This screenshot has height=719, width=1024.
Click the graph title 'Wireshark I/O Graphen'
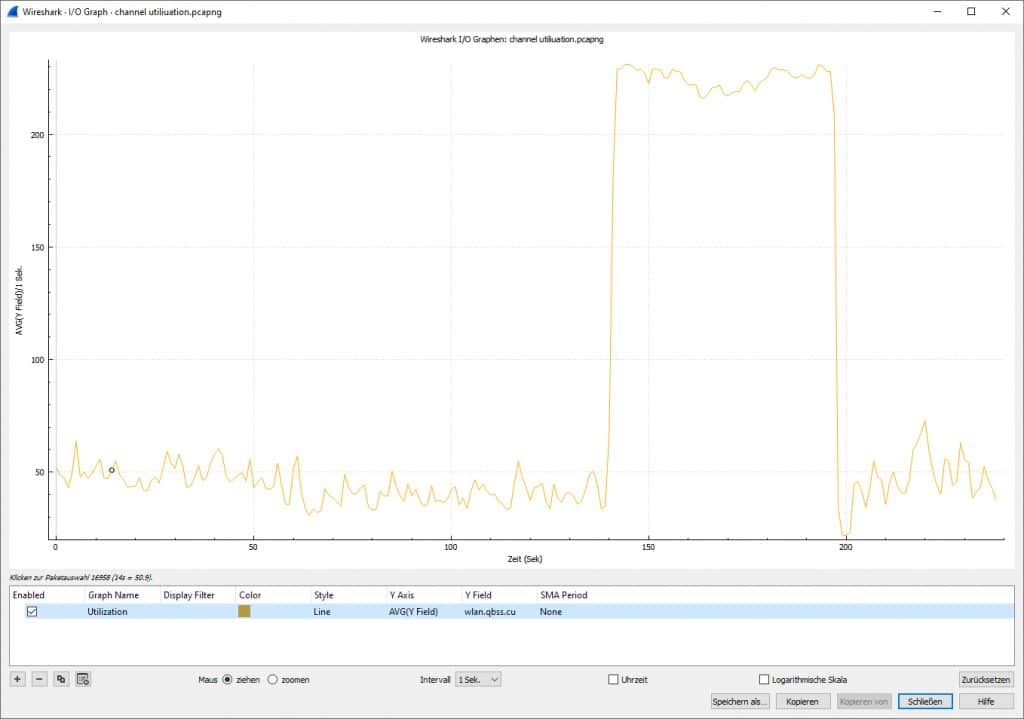(x=511, y=39)
